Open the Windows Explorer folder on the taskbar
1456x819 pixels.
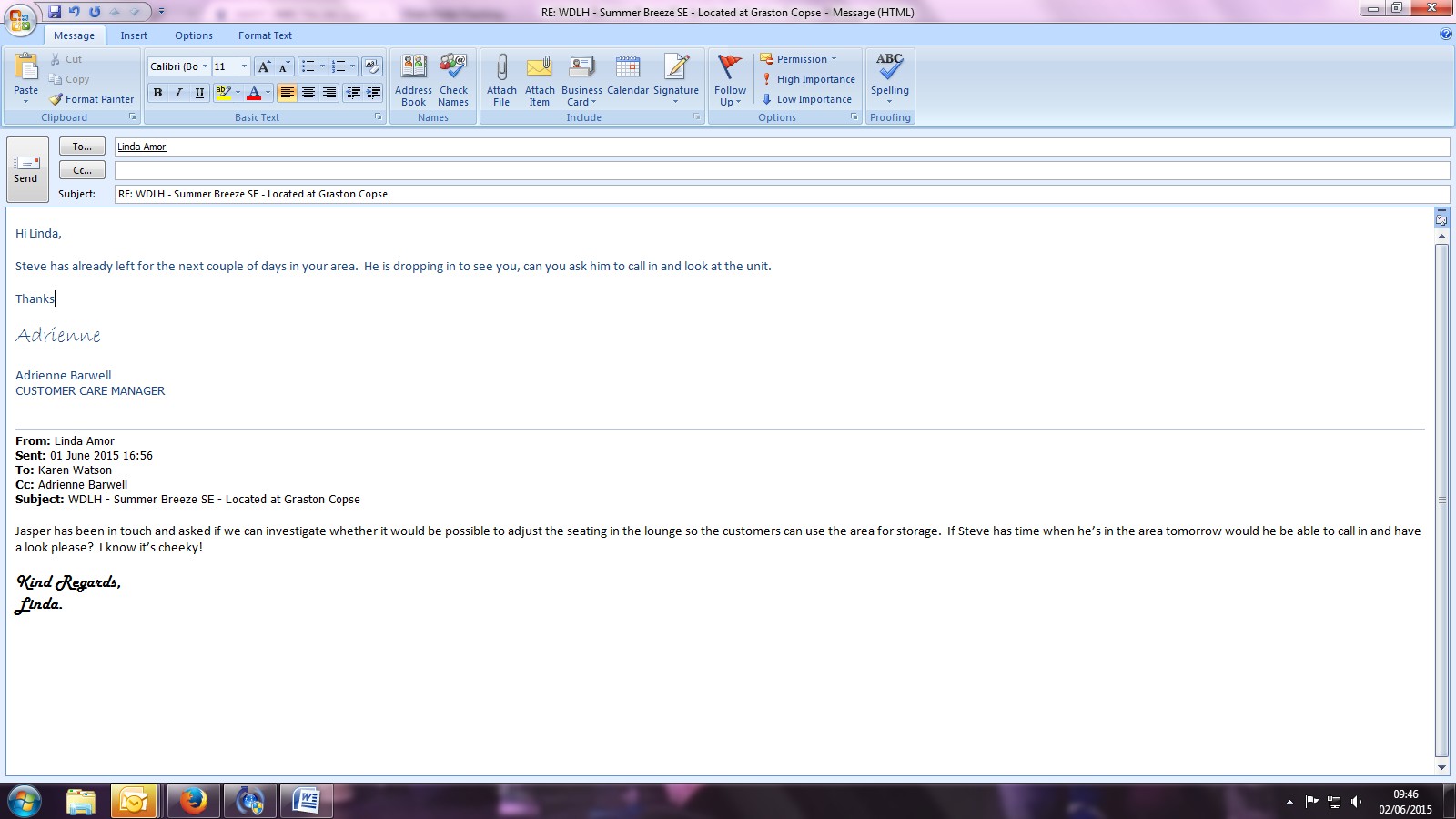(x=81, y=801)
